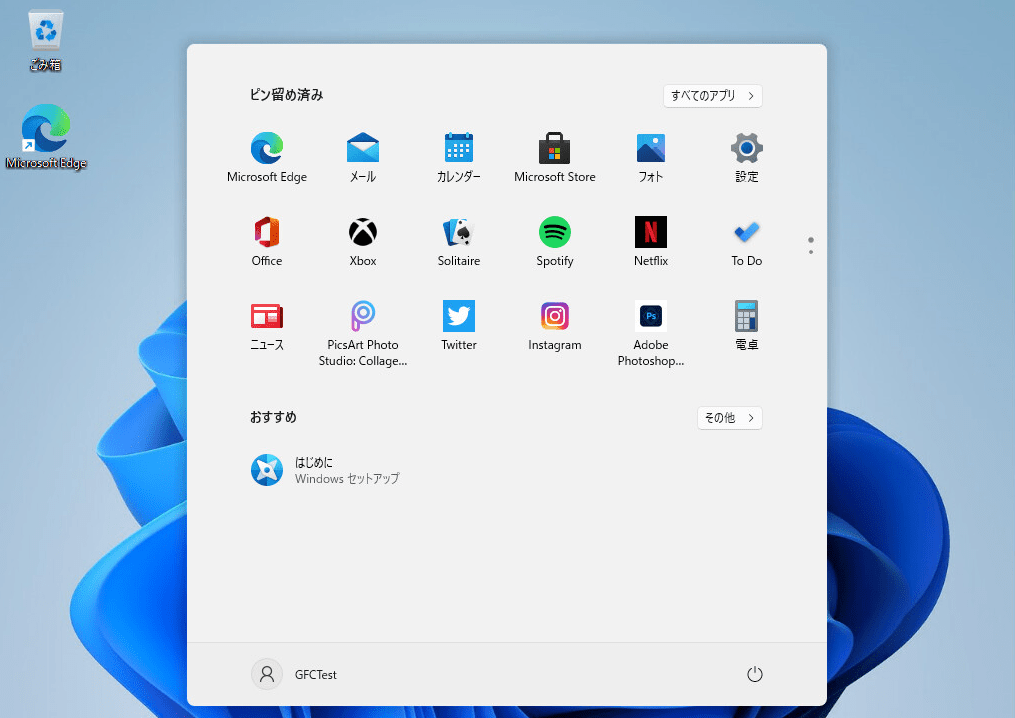Open the フォト app
Viewport: 1015px width, 718px height.
tap(651, 157)
